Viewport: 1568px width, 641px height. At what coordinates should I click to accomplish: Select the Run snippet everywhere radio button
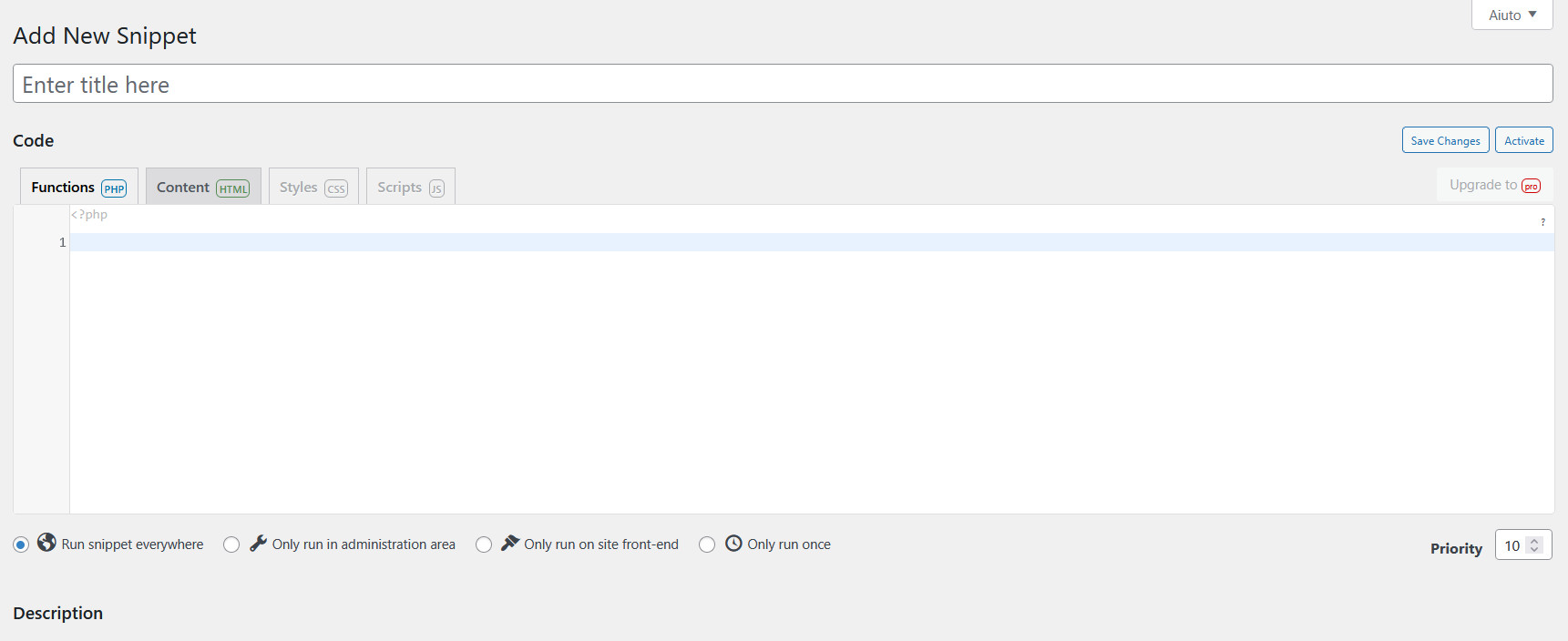[21, 544]
